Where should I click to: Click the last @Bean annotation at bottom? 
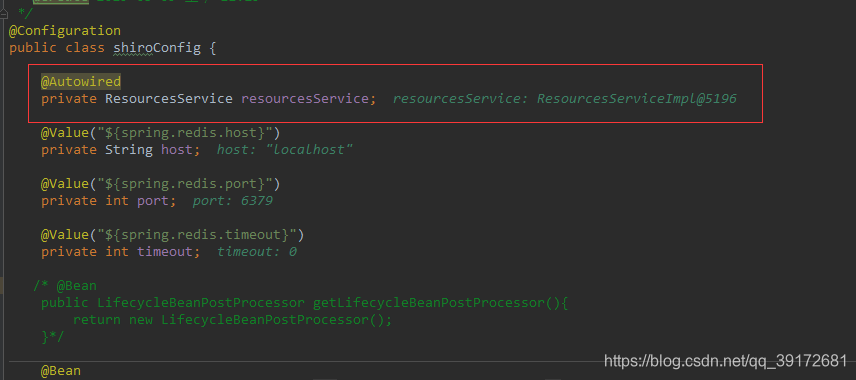61,371
